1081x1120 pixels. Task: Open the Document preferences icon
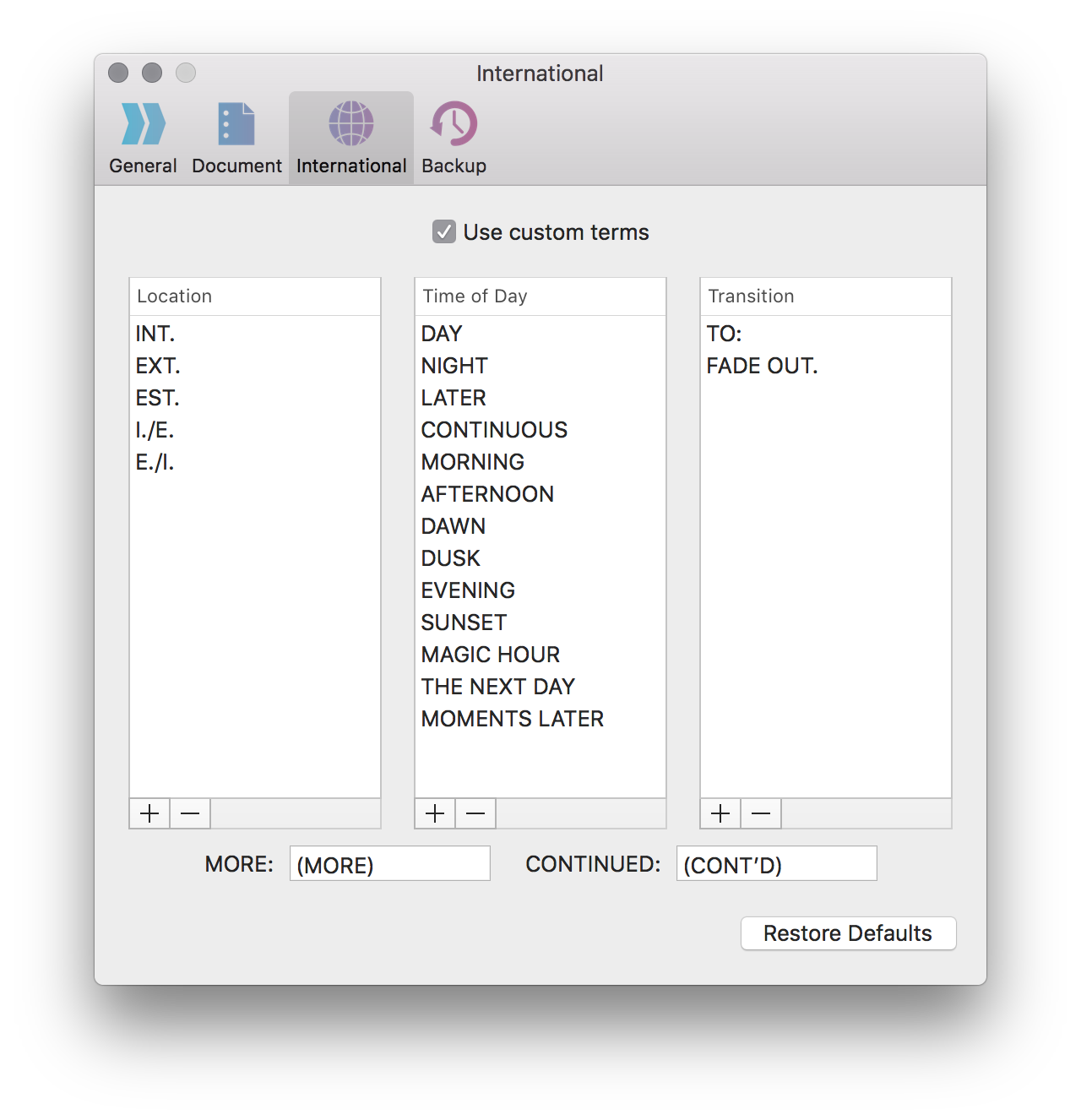pyautogui.click(x=236, y=123)
